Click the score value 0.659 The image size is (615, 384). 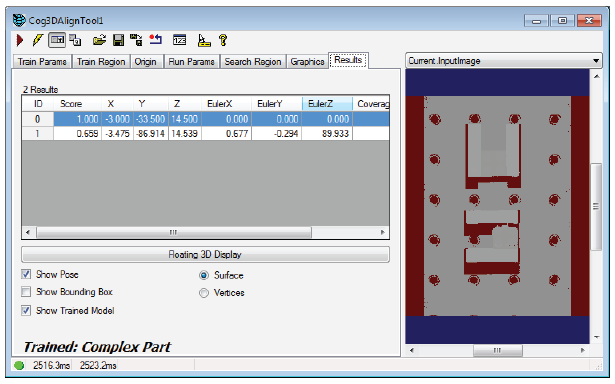[87, 134]
